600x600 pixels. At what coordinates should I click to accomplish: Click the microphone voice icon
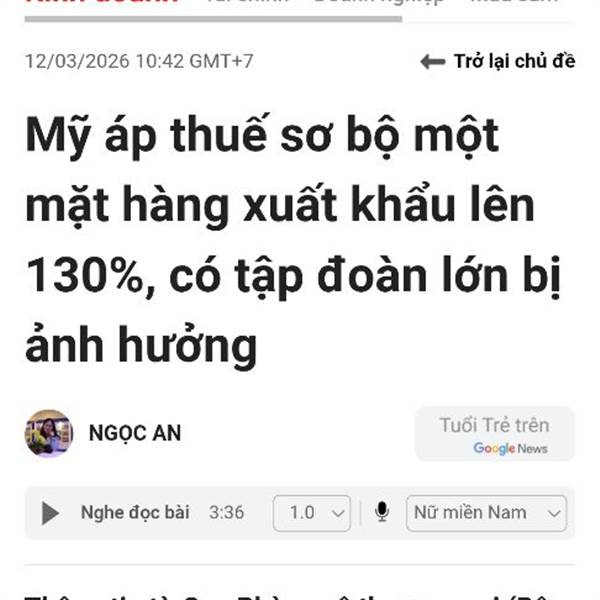point(382,512)
